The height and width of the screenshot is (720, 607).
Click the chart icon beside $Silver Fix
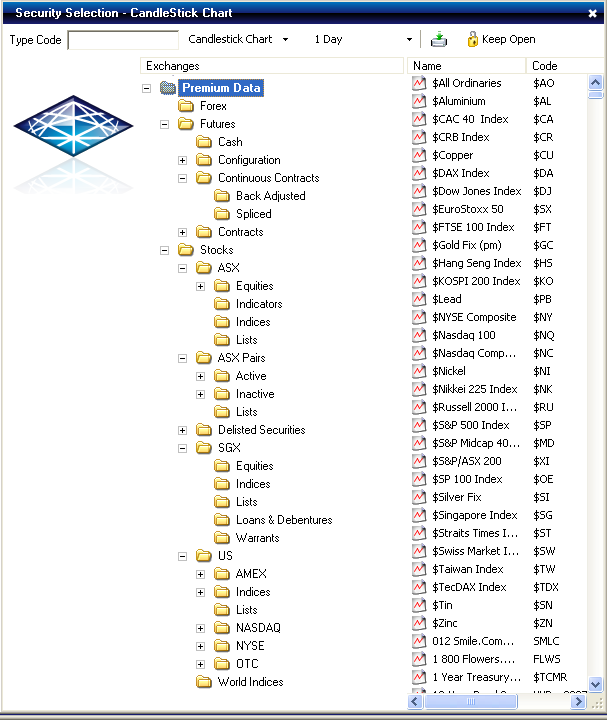[419, 497]
